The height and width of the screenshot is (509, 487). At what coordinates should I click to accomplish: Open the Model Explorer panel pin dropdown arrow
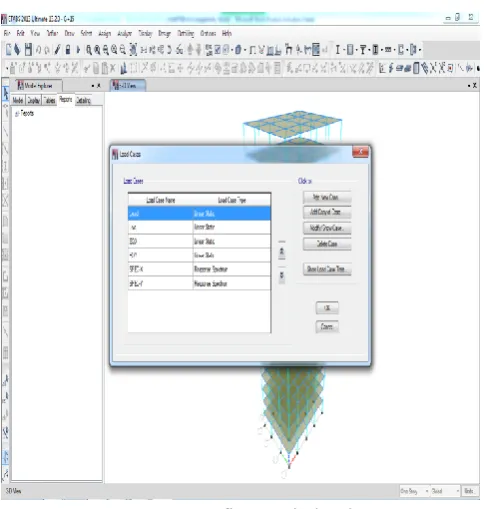pos(93,86)
